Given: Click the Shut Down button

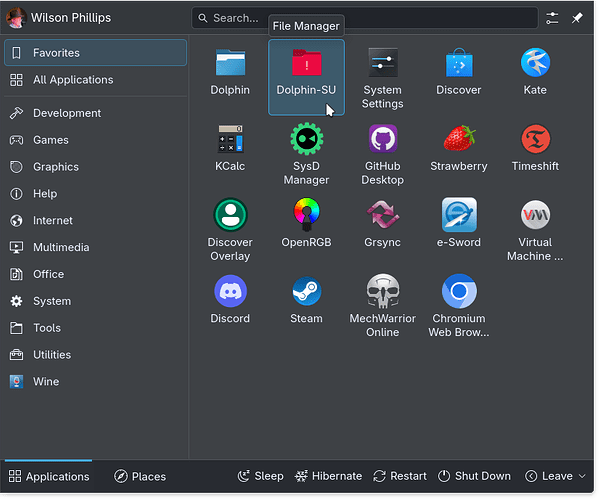Looking at the screenshot, I should coord(475,476).
